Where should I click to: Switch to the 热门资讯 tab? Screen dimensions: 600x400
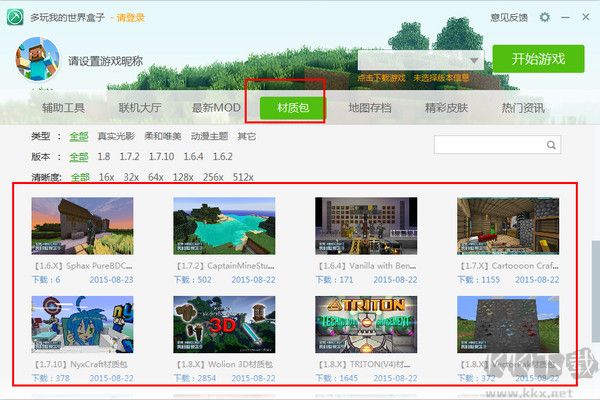[x=523, y=108]
